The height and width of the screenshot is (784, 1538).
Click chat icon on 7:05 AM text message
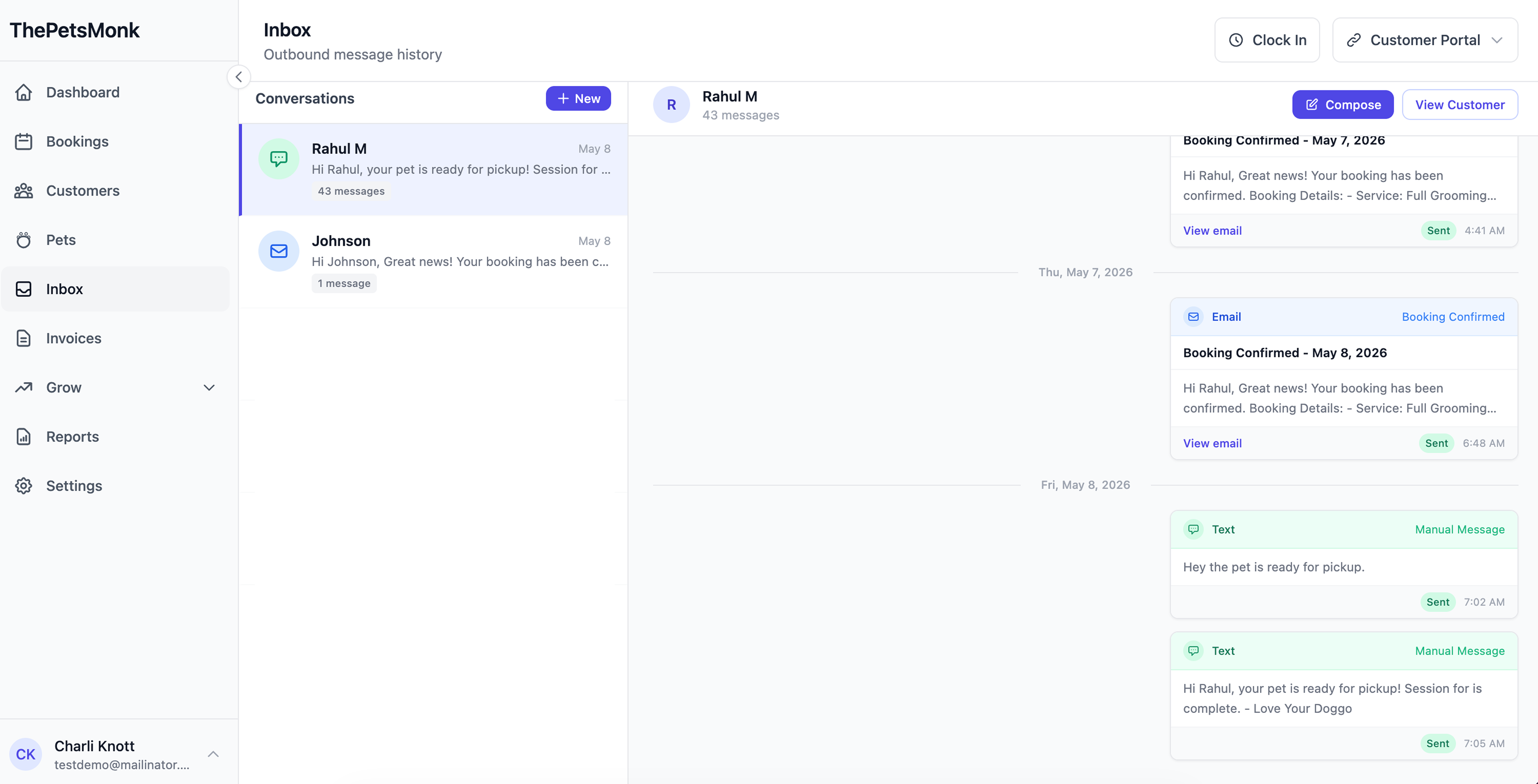[1193, 651]
